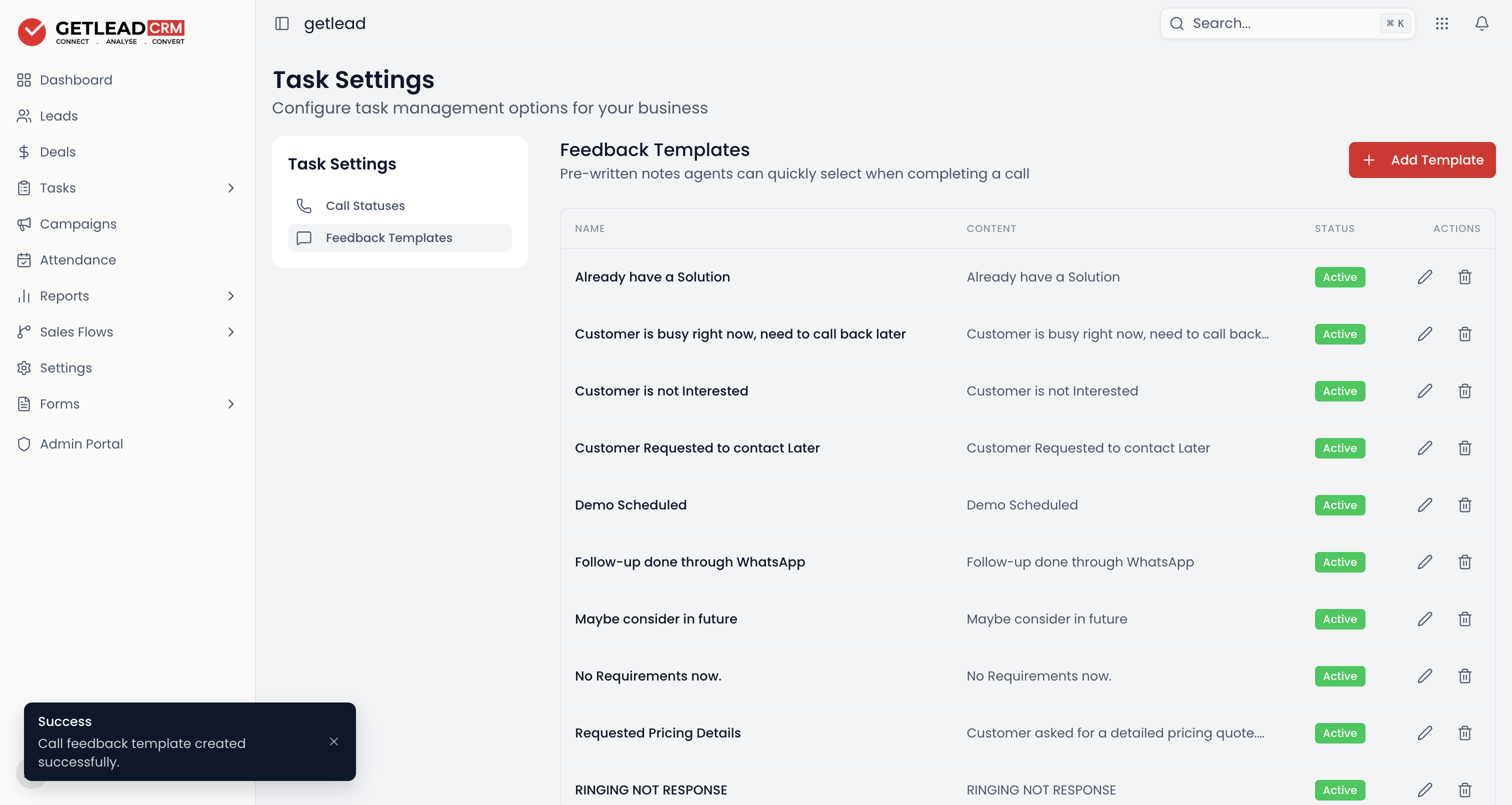Delete the Follow-up done through WhatsApp template
The height and width of the screenshot is (805, 1512).
(1464, 562)
